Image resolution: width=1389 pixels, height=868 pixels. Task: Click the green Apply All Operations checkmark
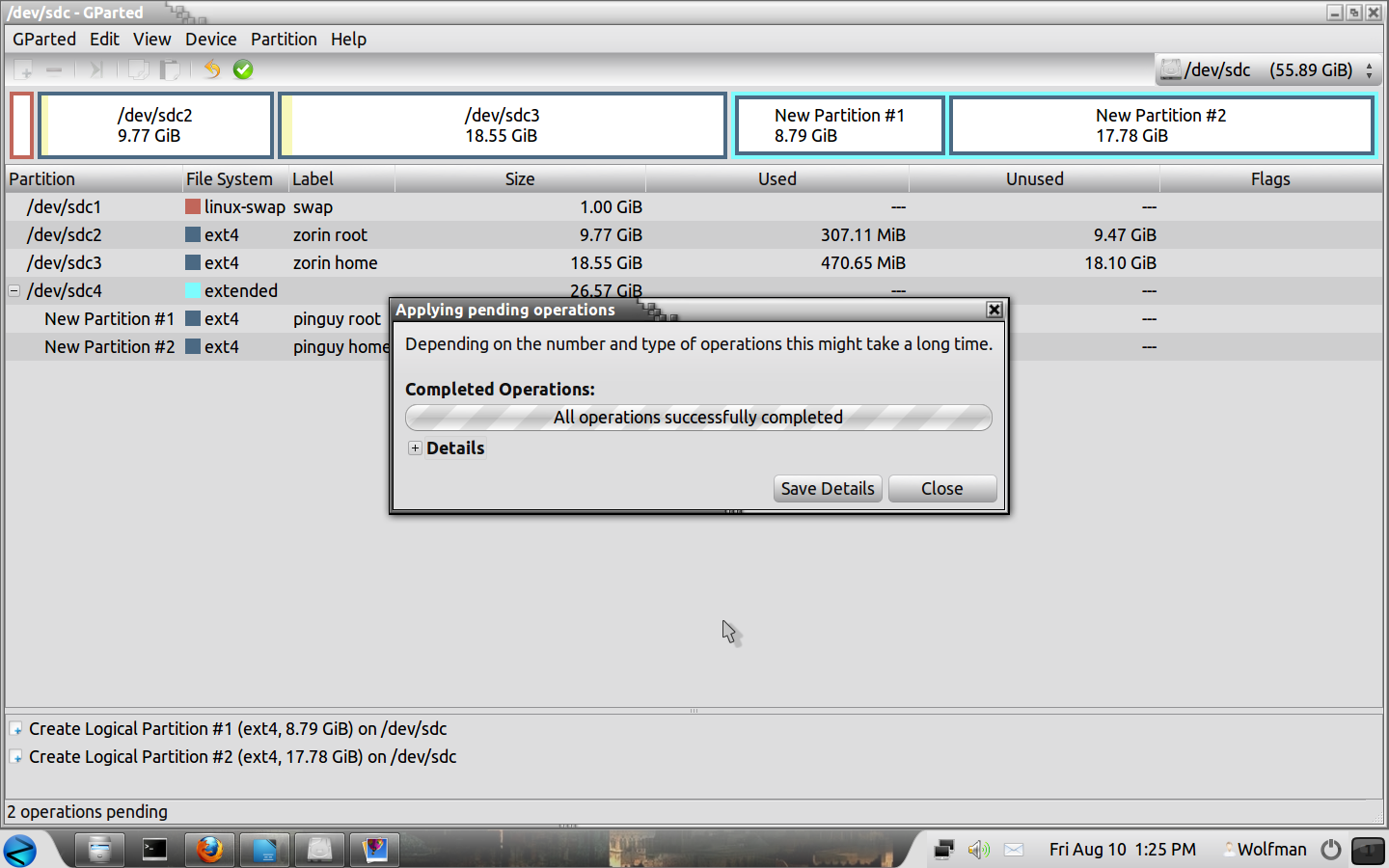click(243, 69)
